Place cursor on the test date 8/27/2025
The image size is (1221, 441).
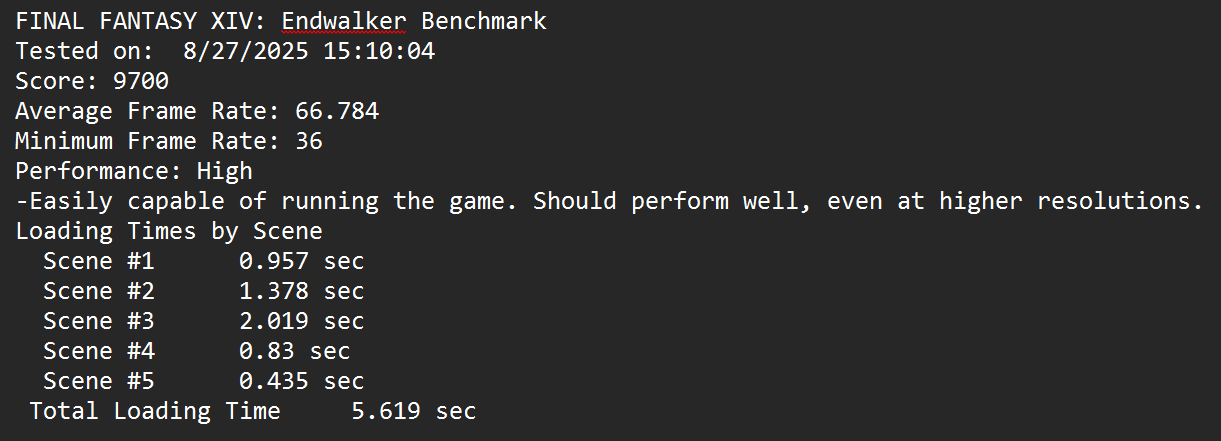[246, 51]
